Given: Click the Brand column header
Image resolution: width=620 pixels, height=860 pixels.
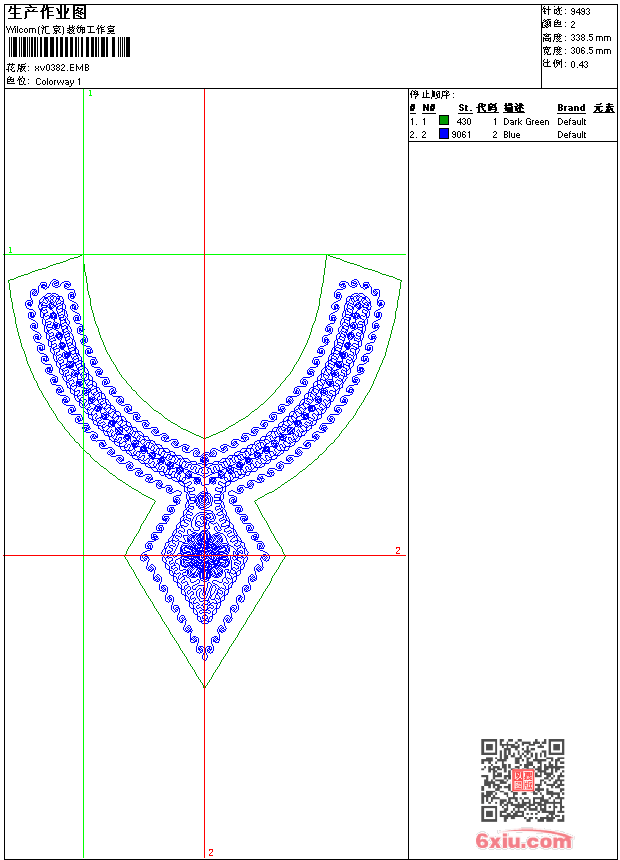Looking at the screenshot, I should 571,108.
